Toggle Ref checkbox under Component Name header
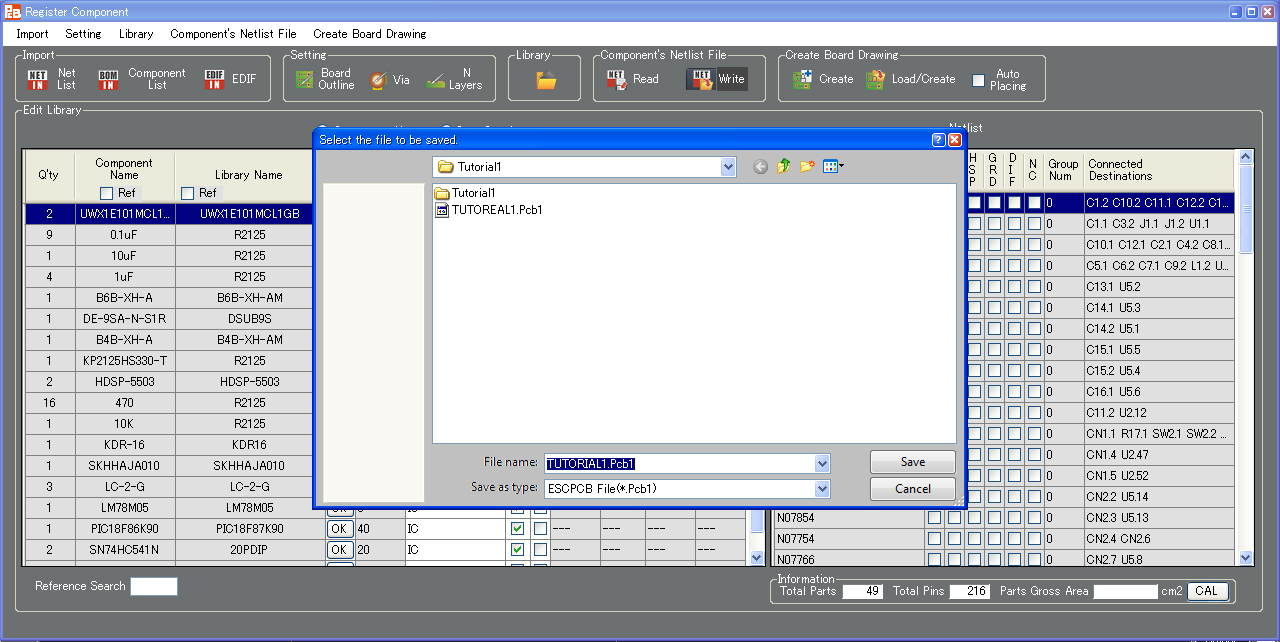This screenshot has width=1280, height=642. click(106, 193)
